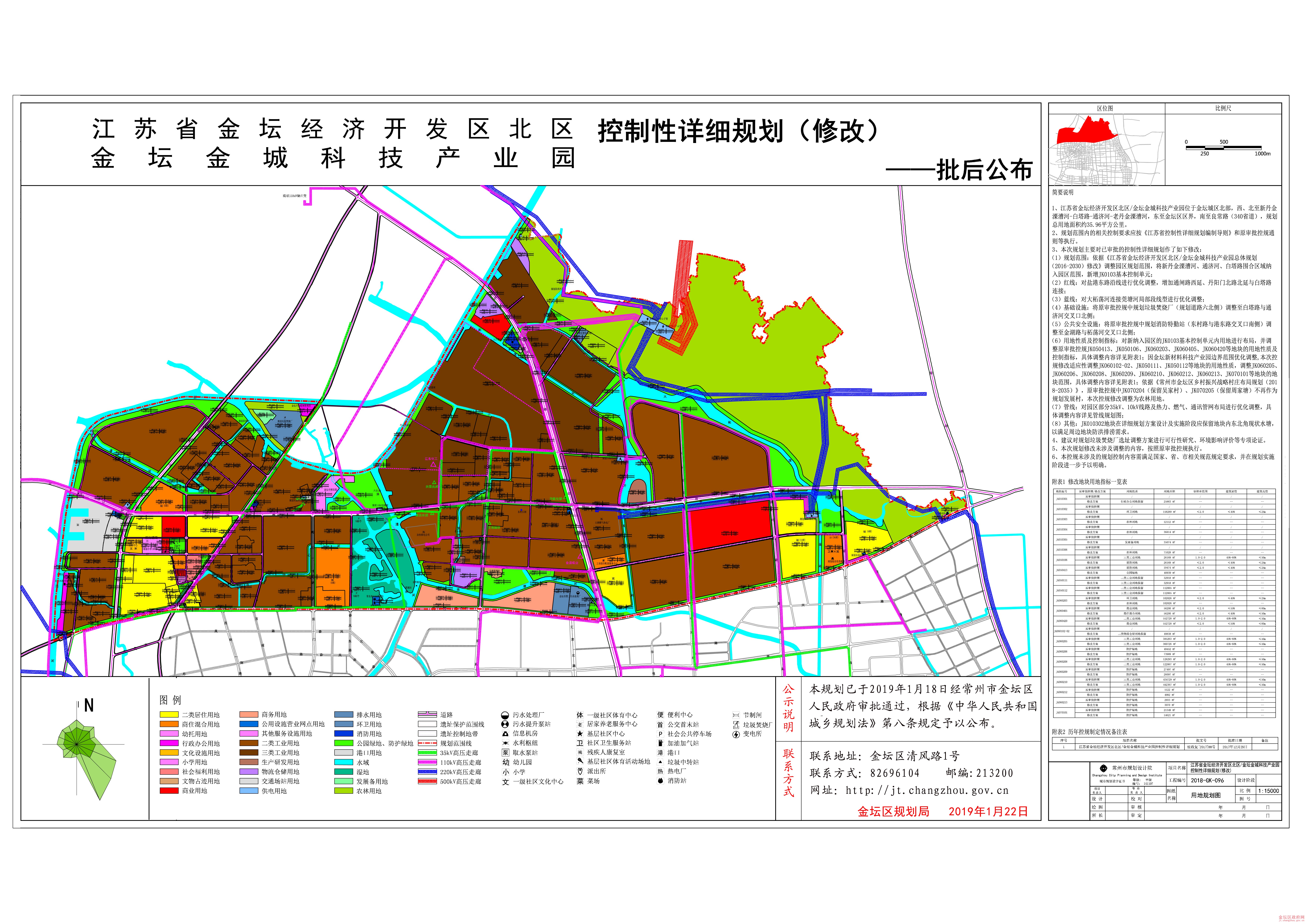
Task: Click the 便利中心 legend symbol
Action: point(660,715)
